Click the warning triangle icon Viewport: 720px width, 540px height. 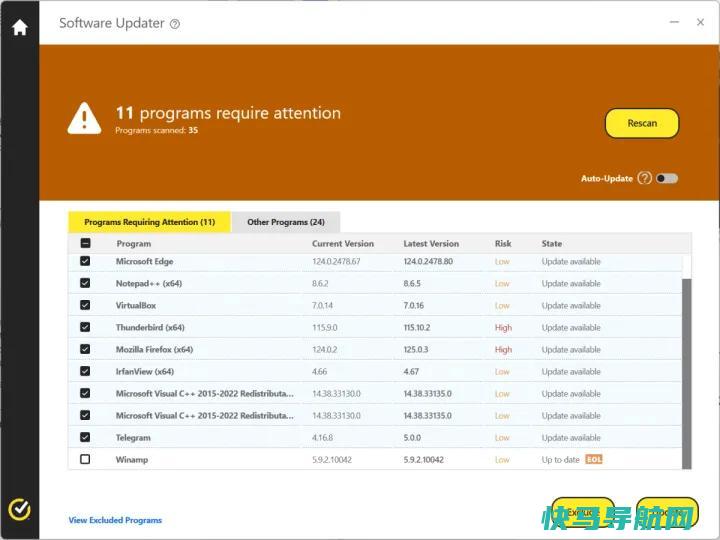[x=84, y=118]
